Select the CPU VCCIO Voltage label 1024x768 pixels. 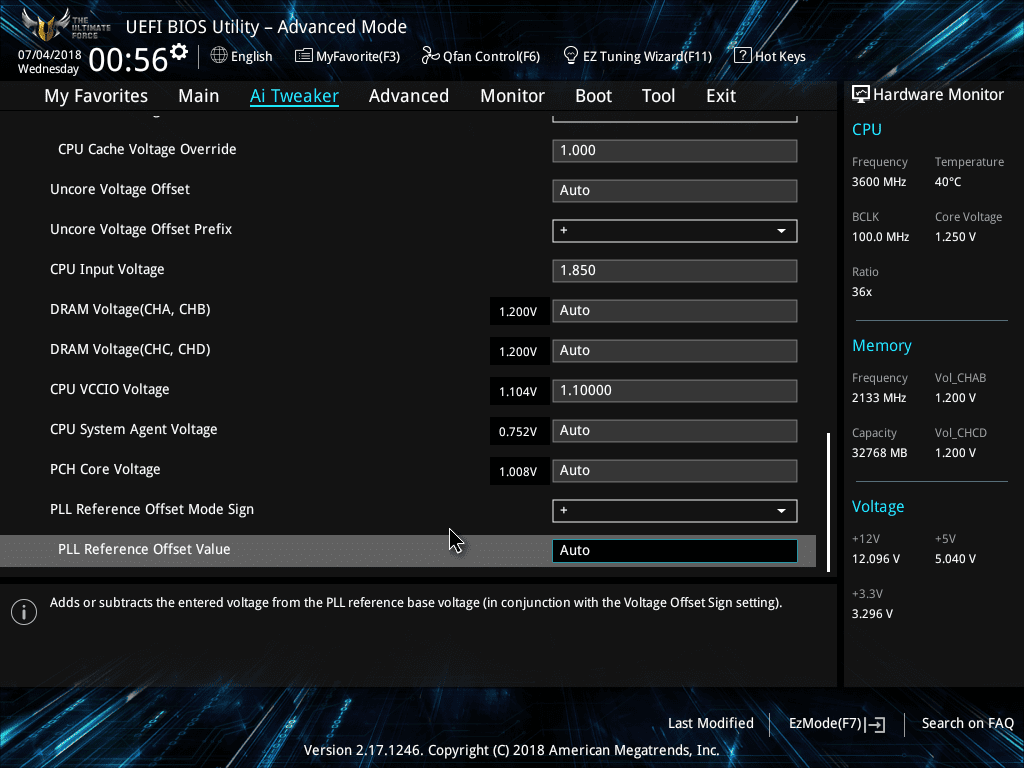(109, 389)
